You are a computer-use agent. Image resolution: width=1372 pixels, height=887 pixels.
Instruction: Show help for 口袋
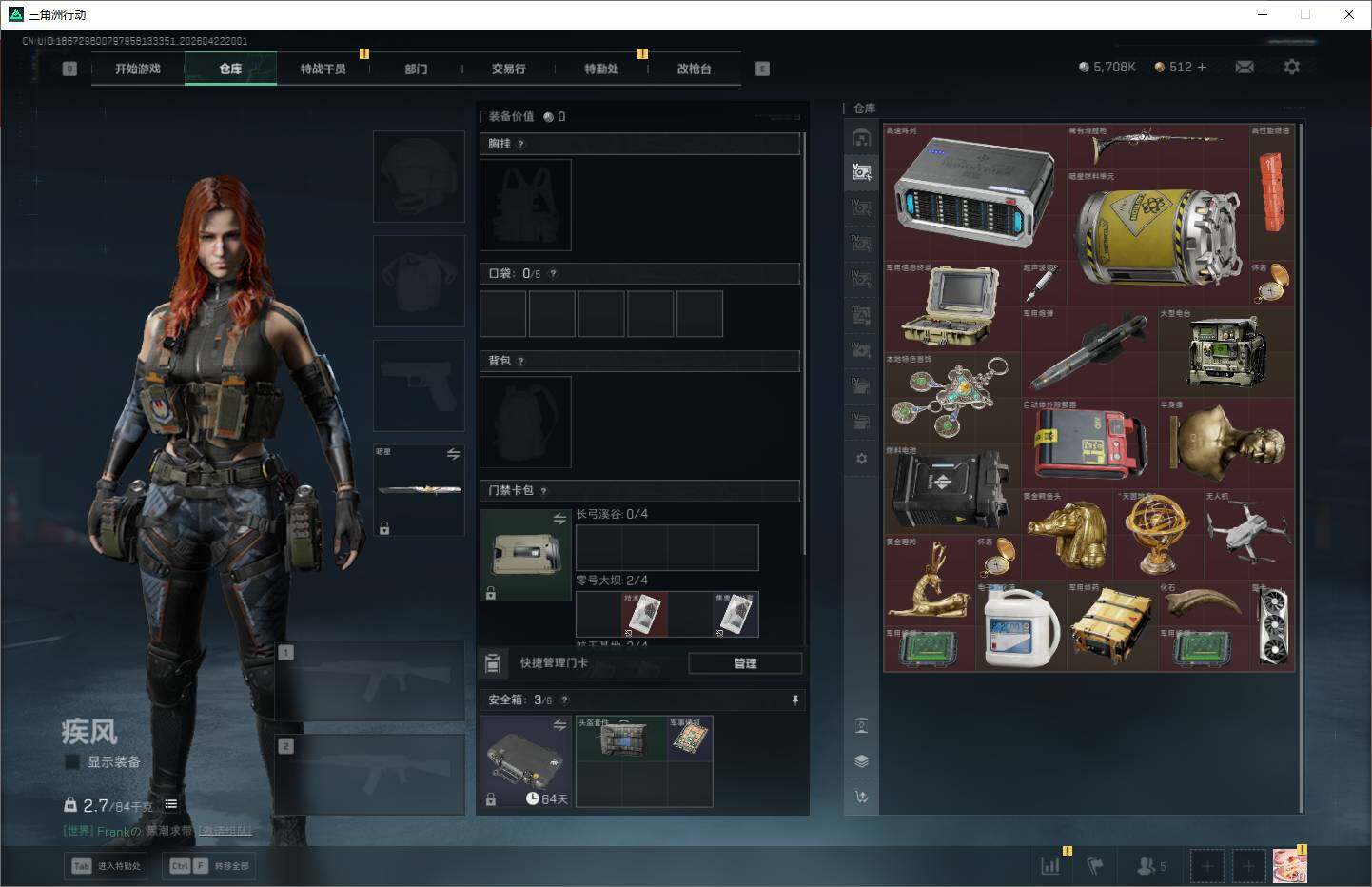click(553, 273)
